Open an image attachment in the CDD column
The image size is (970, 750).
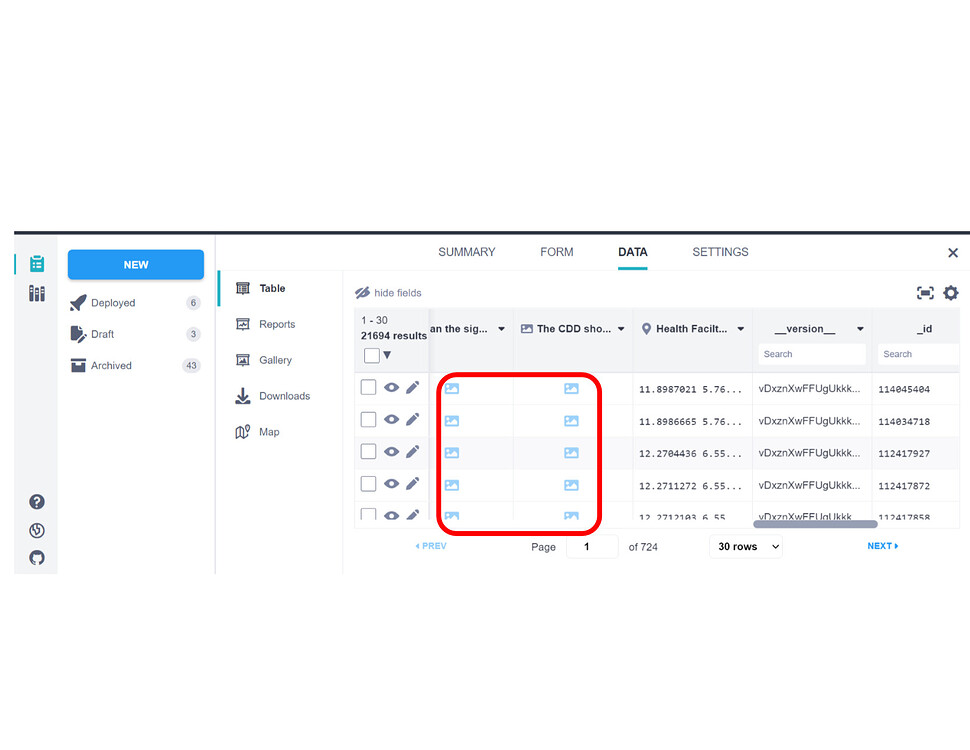571,387
